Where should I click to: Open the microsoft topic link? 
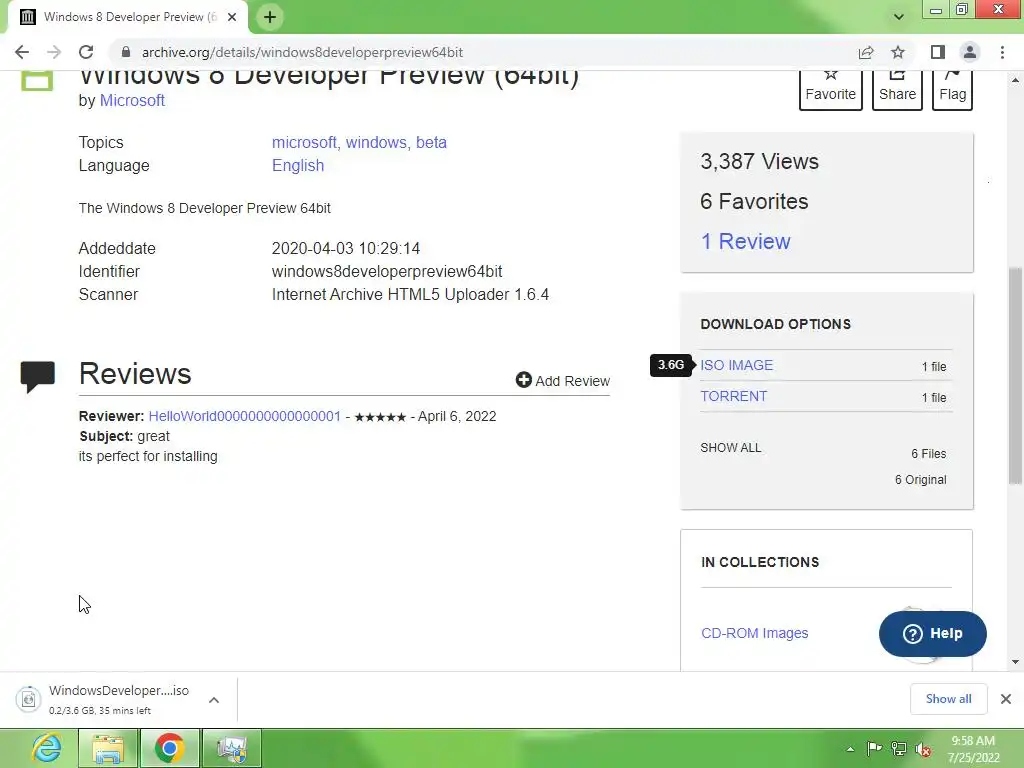(304, 142)
